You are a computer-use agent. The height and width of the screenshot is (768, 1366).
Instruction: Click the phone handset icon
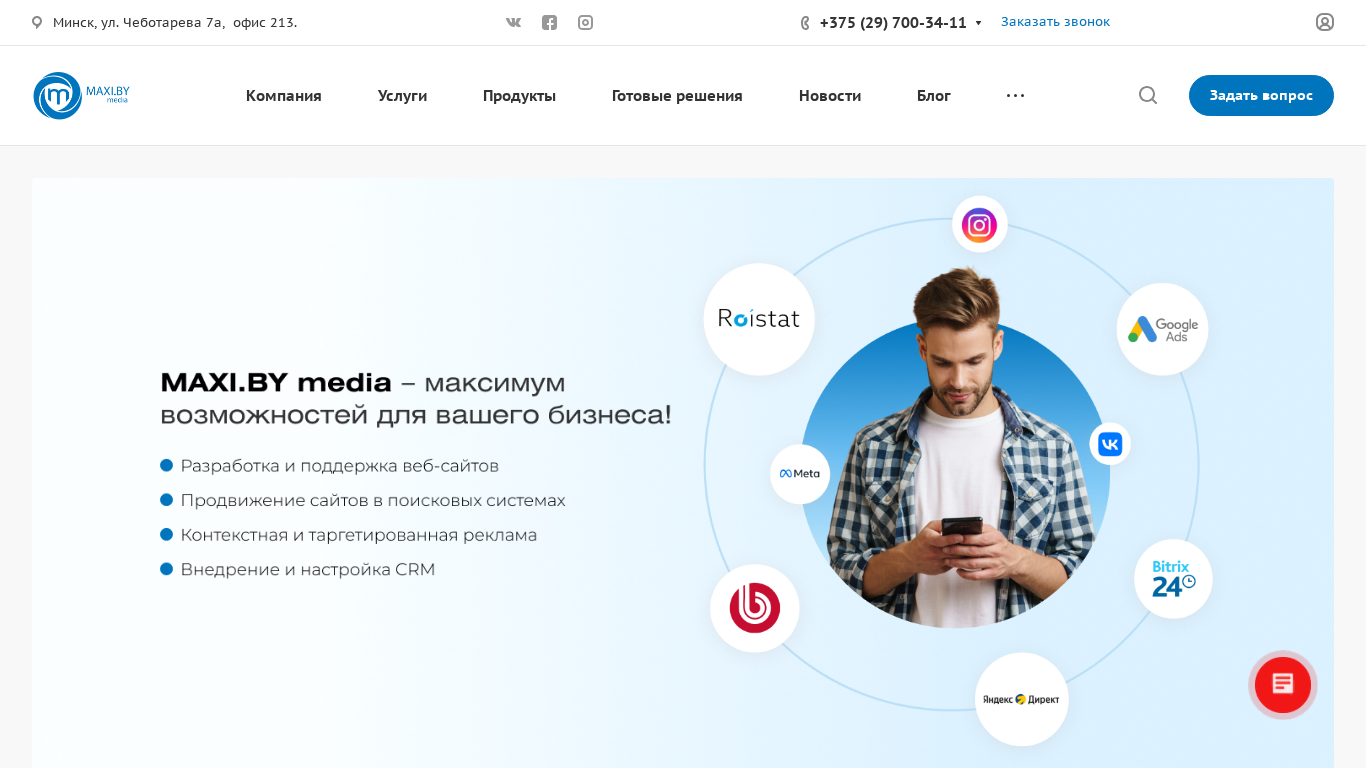point(805,23)
